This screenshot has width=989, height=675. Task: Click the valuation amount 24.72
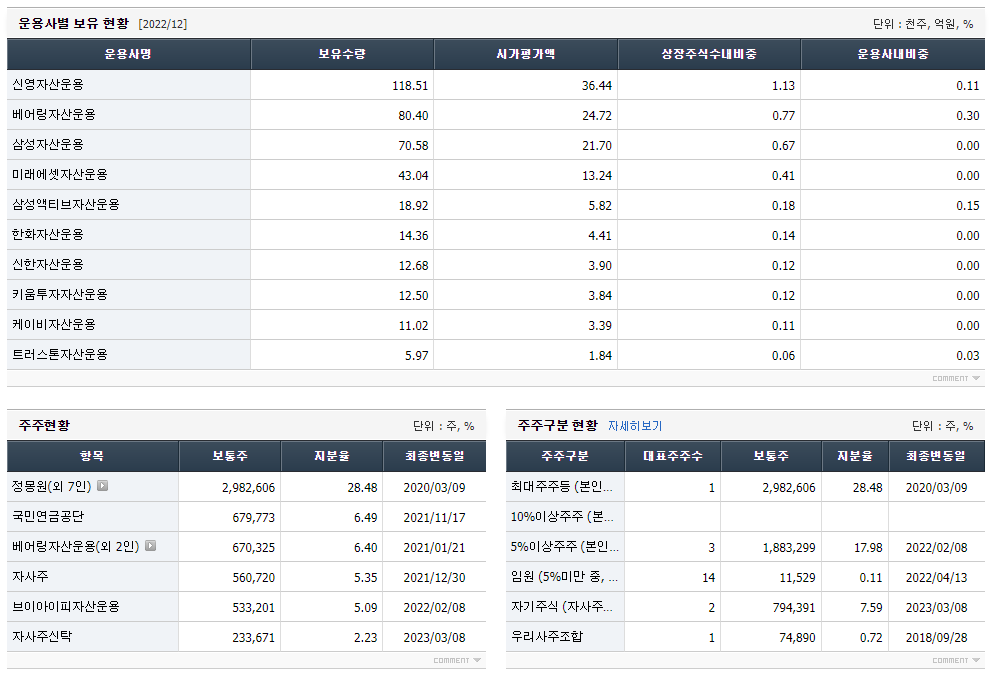click(597, 115)
